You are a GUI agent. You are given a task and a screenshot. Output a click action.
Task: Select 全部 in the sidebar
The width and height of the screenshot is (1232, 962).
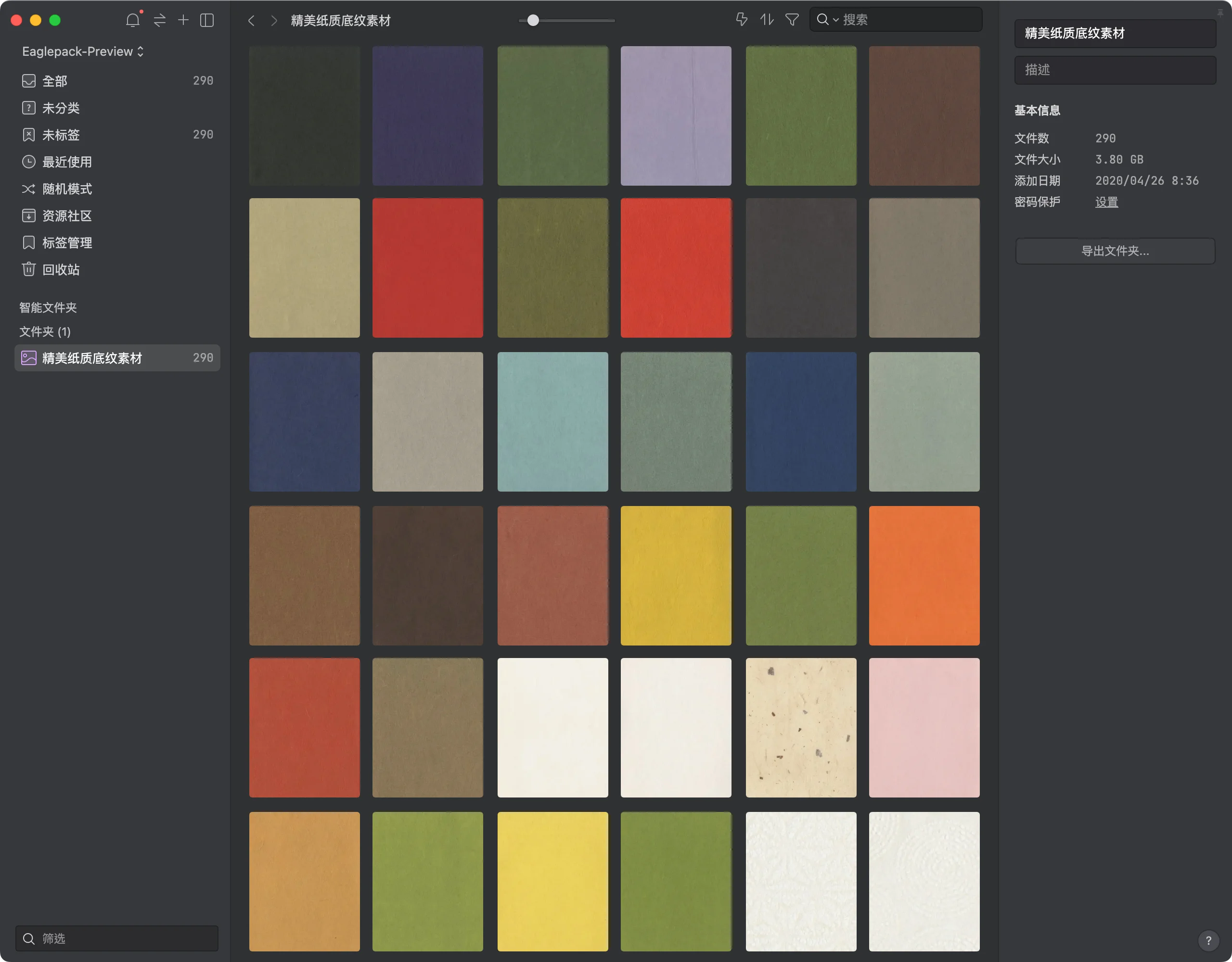[117, 81]
